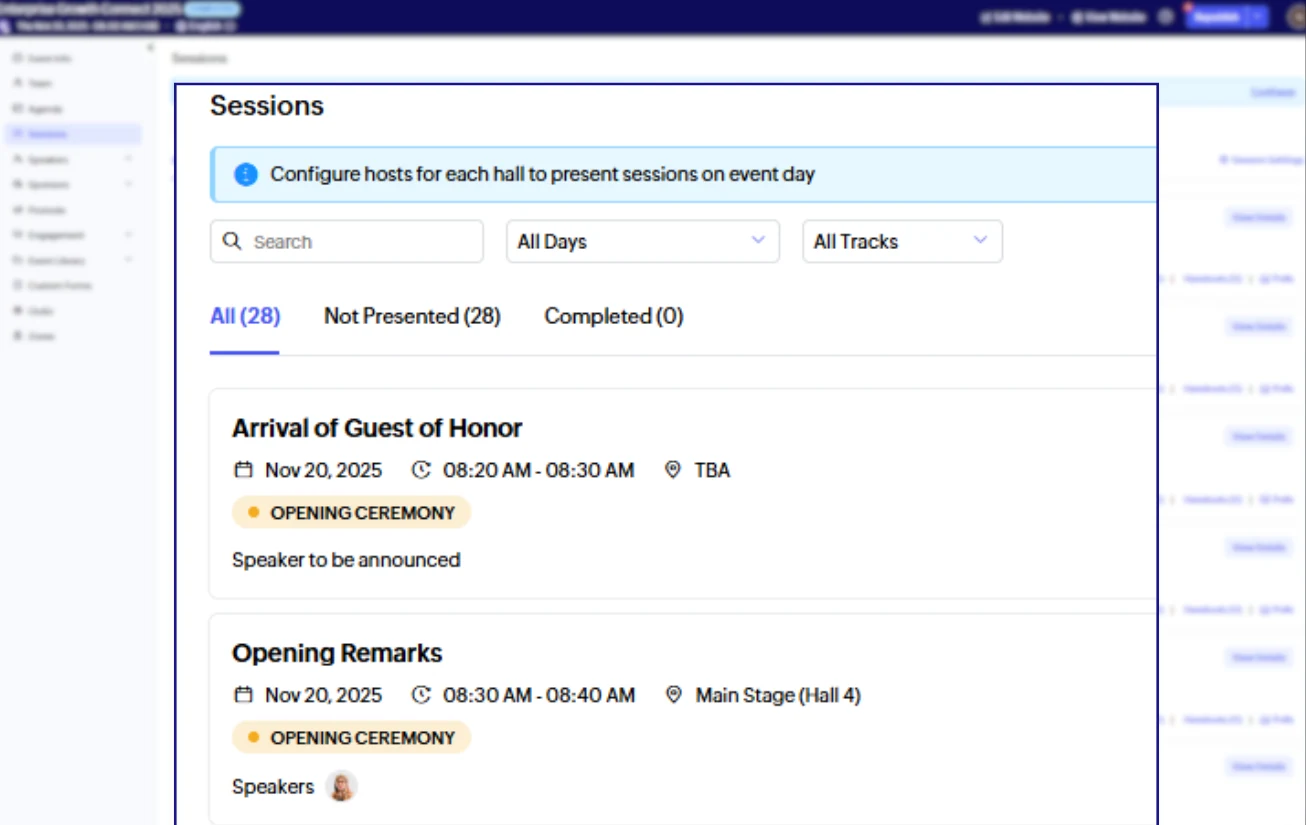The image size is (1306, 825).
Task: Click calendar icon for Arrival of Guest of Honor
Action: 242,469
